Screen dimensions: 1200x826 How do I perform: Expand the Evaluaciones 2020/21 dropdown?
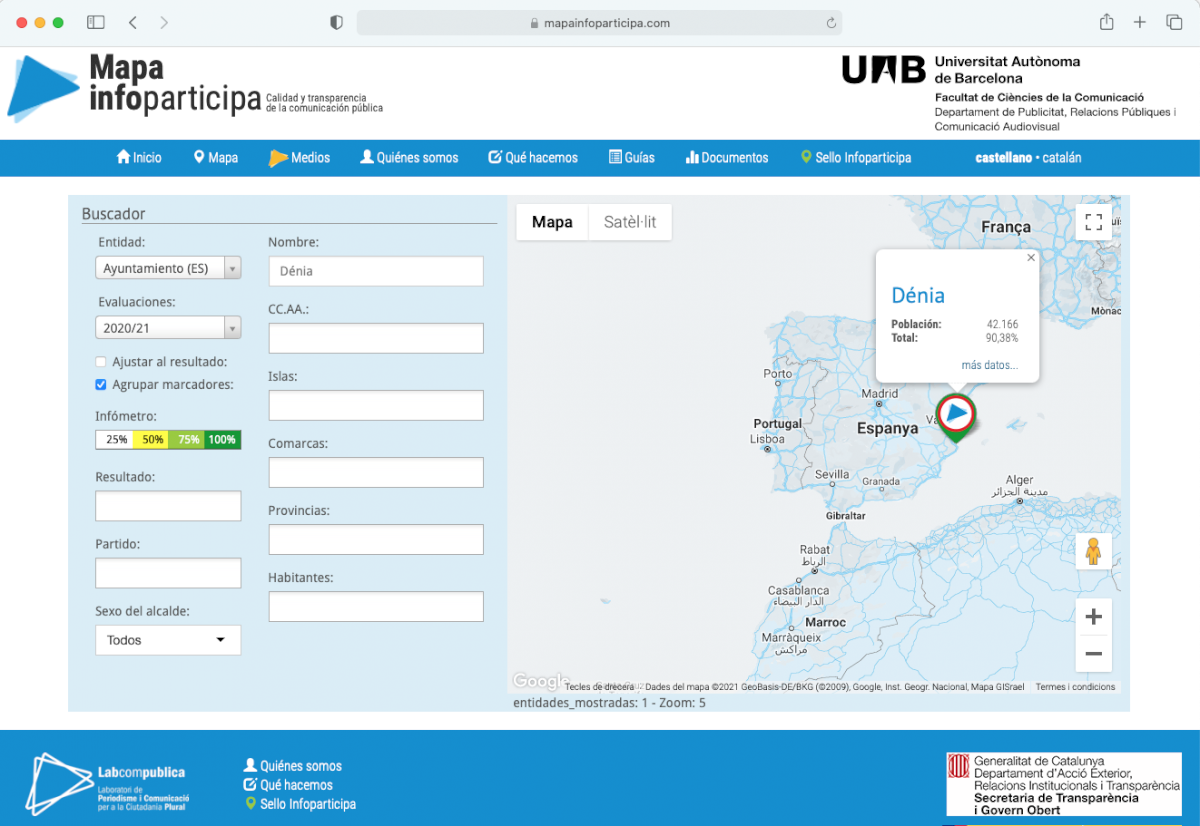click(168, 328)
